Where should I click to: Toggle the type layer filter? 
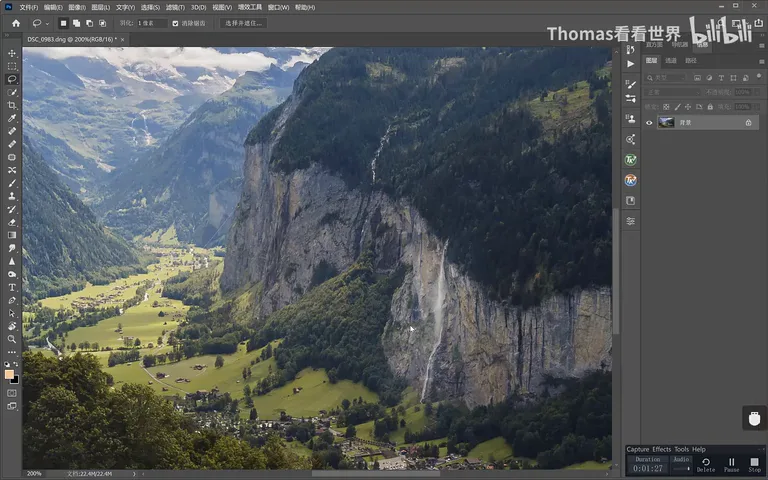pos(721,78)
